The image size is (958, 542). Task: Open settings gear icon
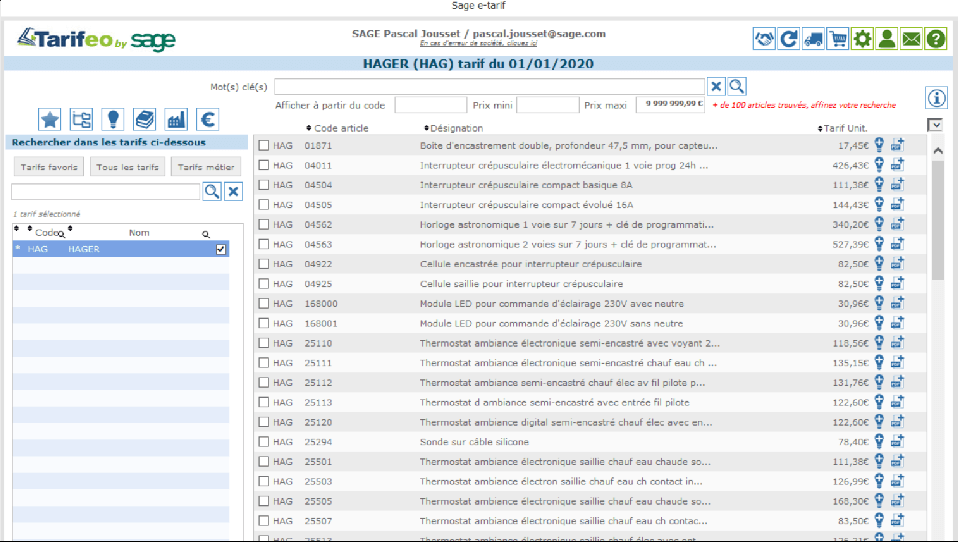pos(862,39)
